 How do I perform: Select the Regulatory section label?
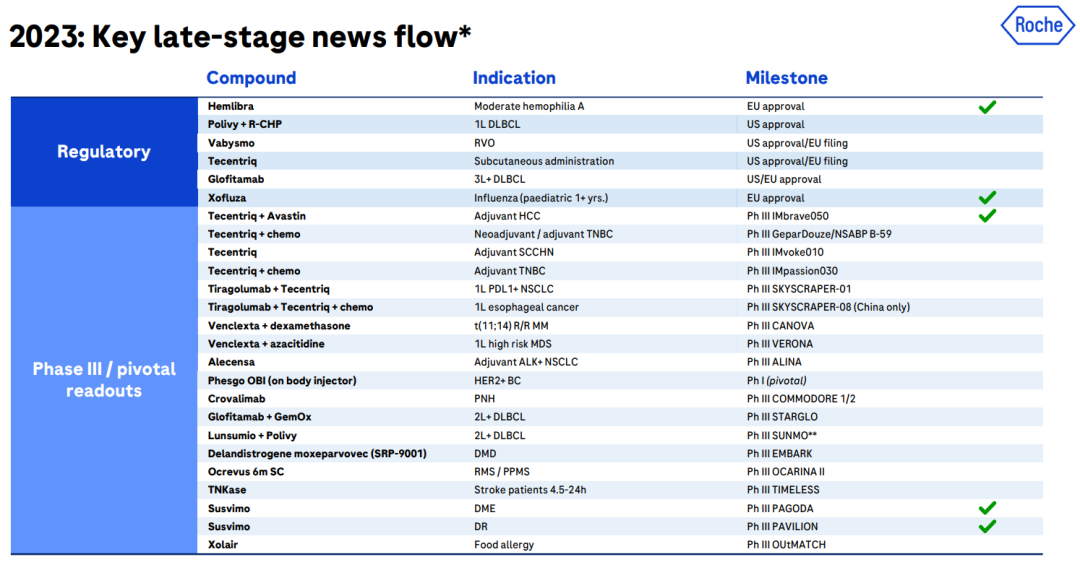104,152
